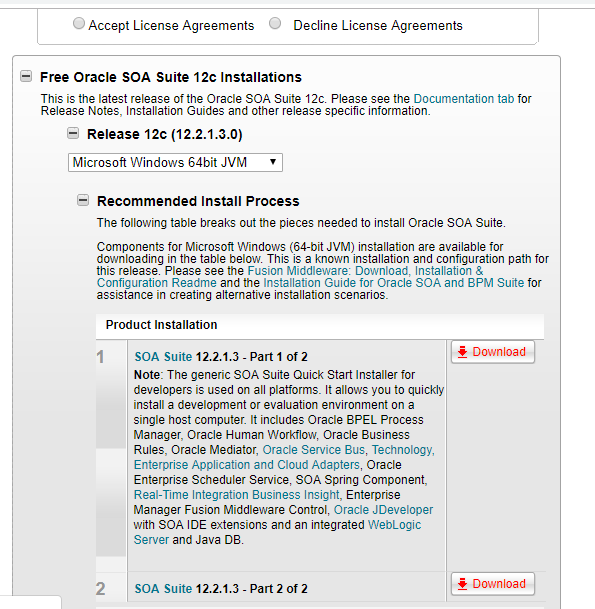Image resolution: width=595 pixels, height=609 pixels.
Task: Download SOA Suite 12.2.1.3 Part 1 of 2
Action: tap(492, 352)
